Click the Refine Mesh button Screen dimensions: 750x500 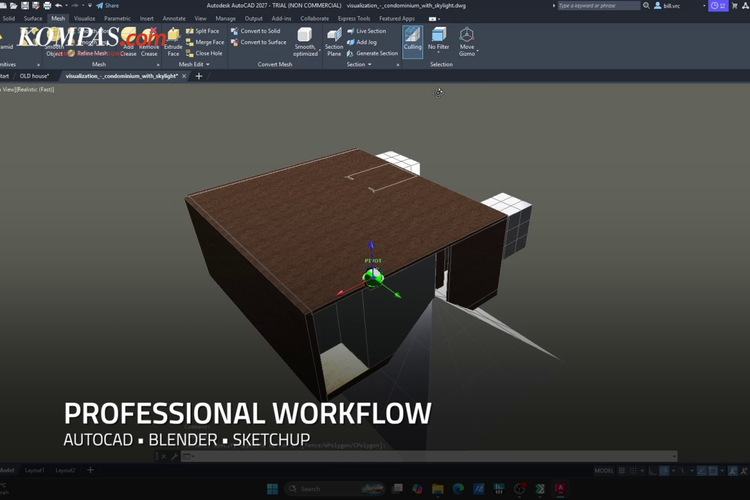coord(88,53)
